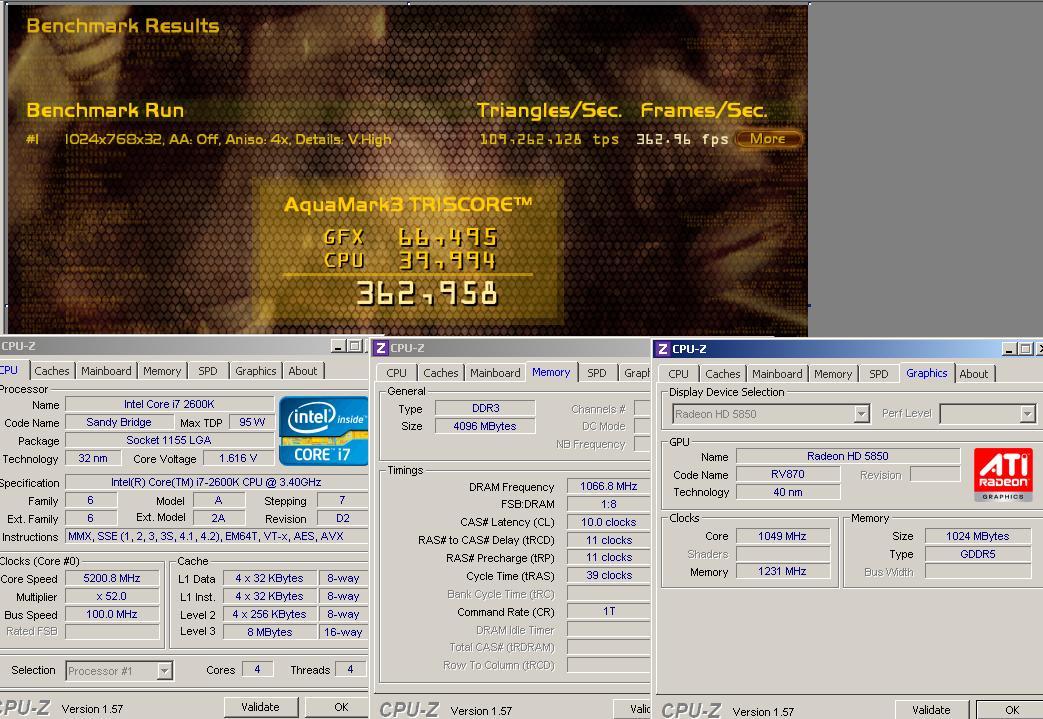This screenshot has width=1043, height=719.
Task: Click the 1.616 V core voltage value
Action: (x=238, y=458)
